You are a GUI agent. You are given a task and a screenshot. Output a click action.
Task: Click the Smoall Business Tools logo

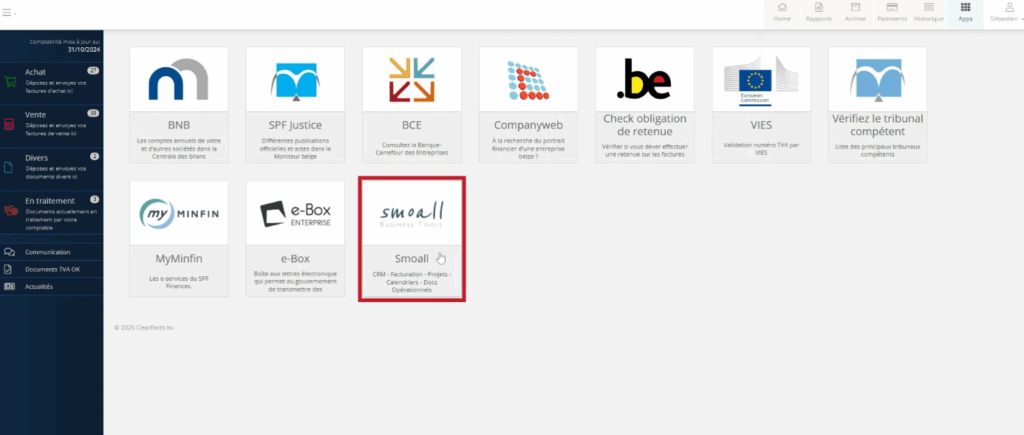point(412,214)
